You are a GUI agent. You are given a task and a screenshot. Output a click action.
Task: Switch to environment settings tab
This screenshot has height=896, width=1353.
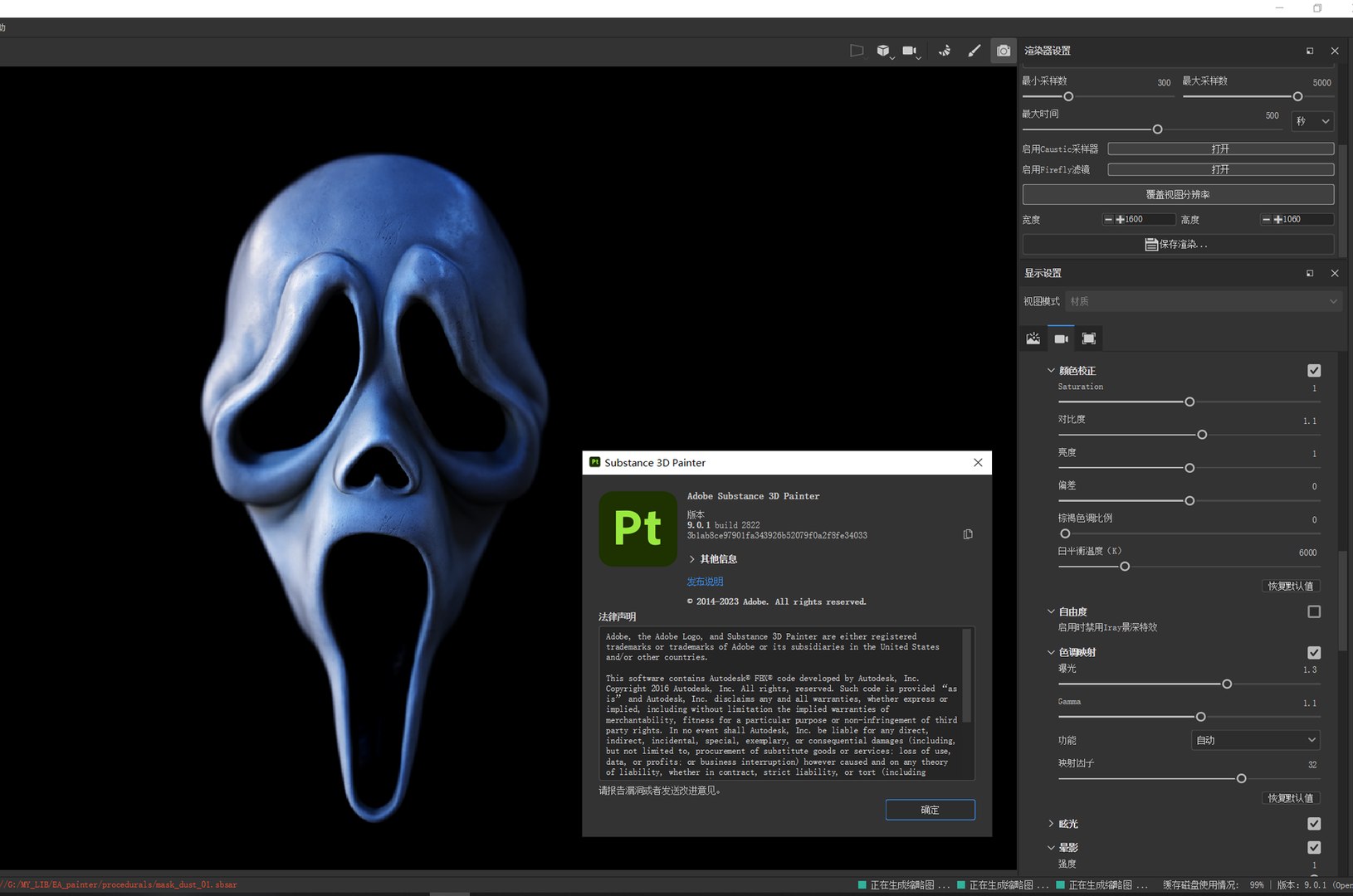pos(1033,338)
